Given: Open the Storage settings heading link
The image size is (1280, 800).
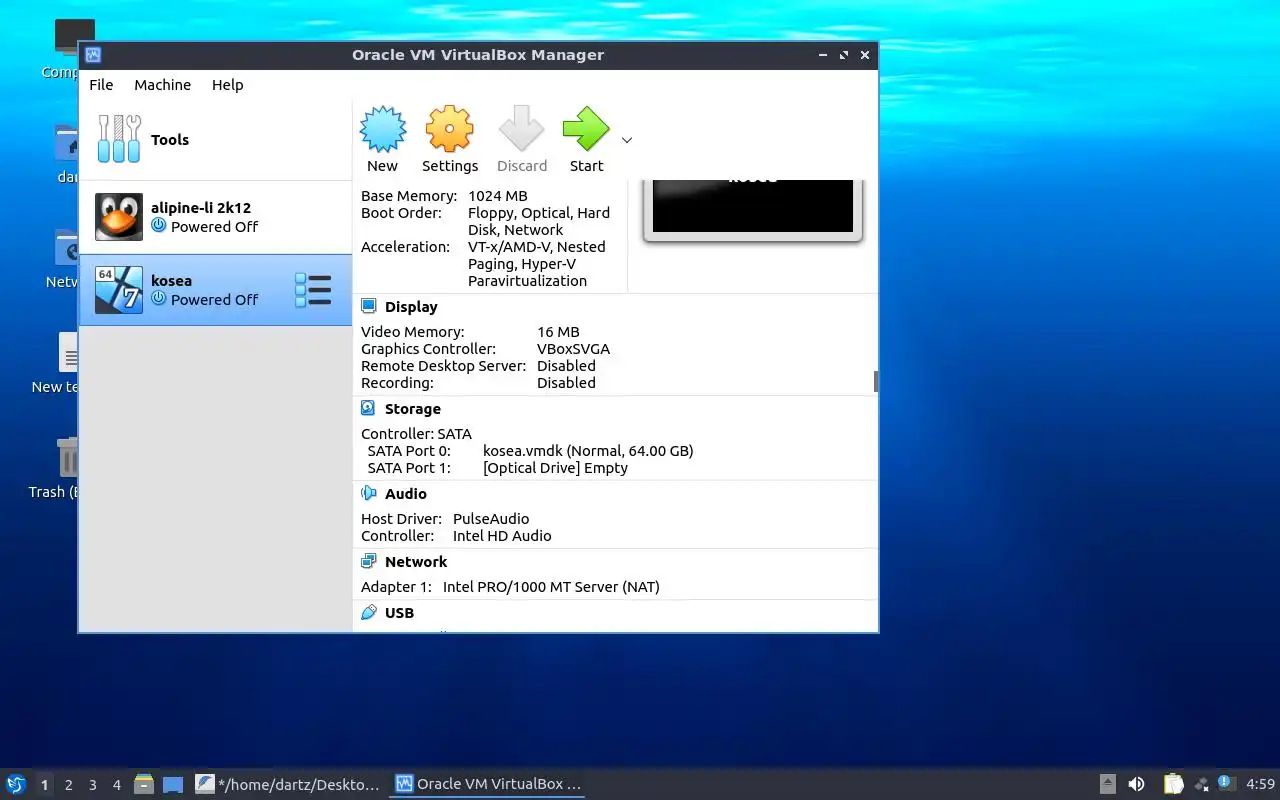Looking at the screenshot, I should (413, 409).
